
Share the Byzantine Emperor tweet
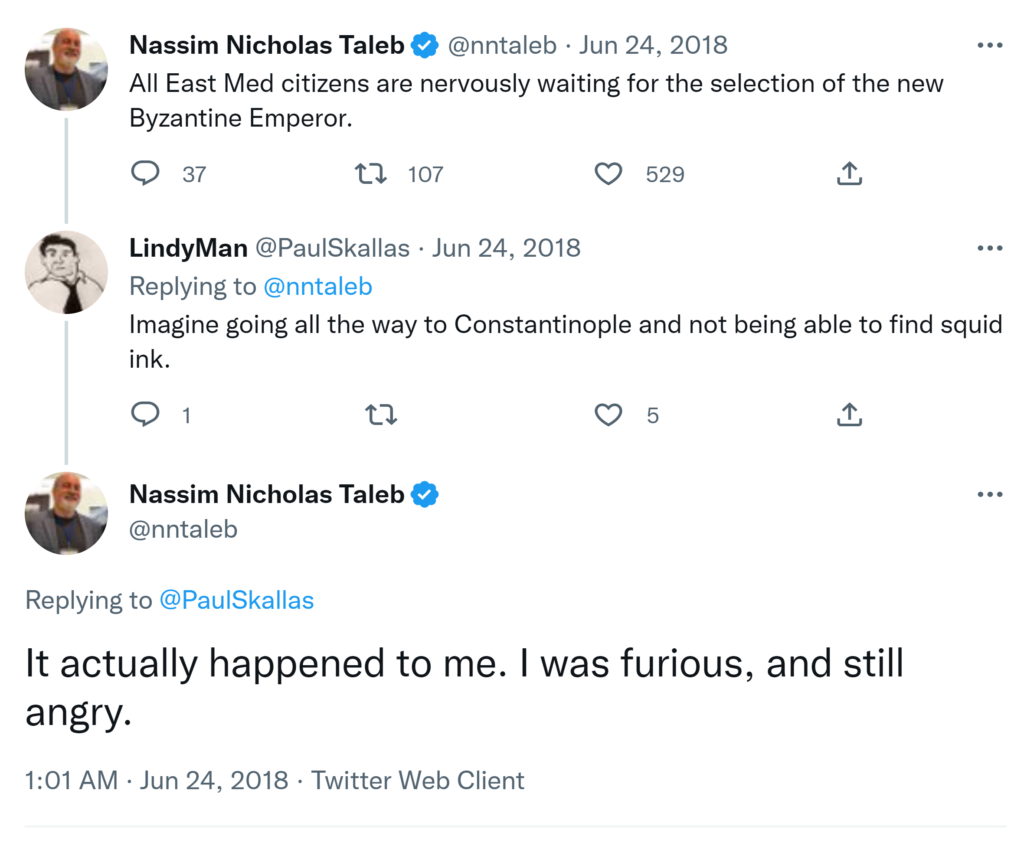tap(848, 174)
